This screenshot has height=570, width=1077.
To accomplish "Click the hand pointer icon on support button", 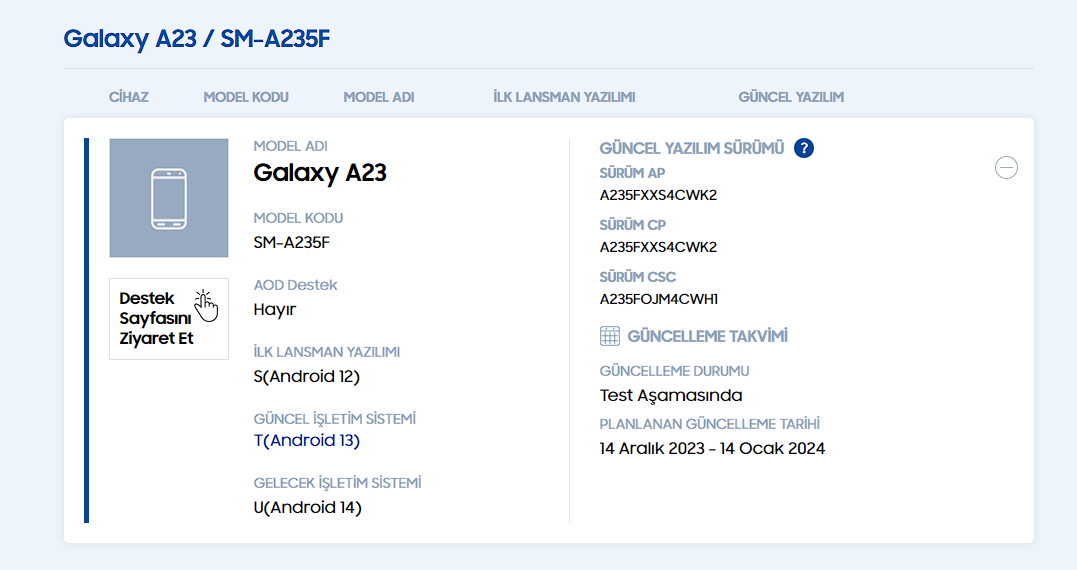I will tap(205, 306).
